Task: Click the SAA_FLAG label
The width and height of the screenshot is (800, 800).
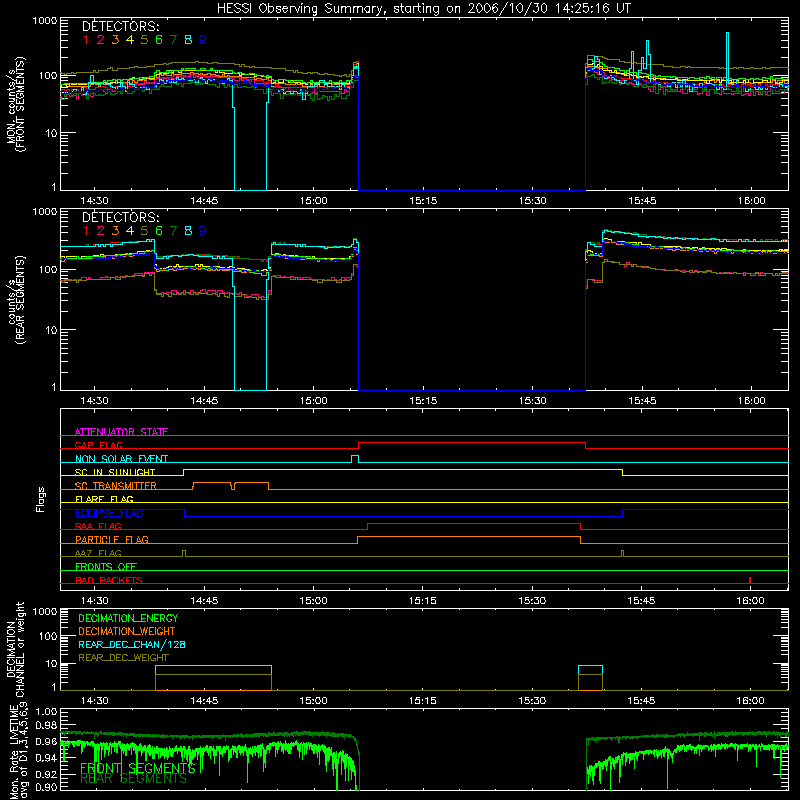Action: [98, 526]
